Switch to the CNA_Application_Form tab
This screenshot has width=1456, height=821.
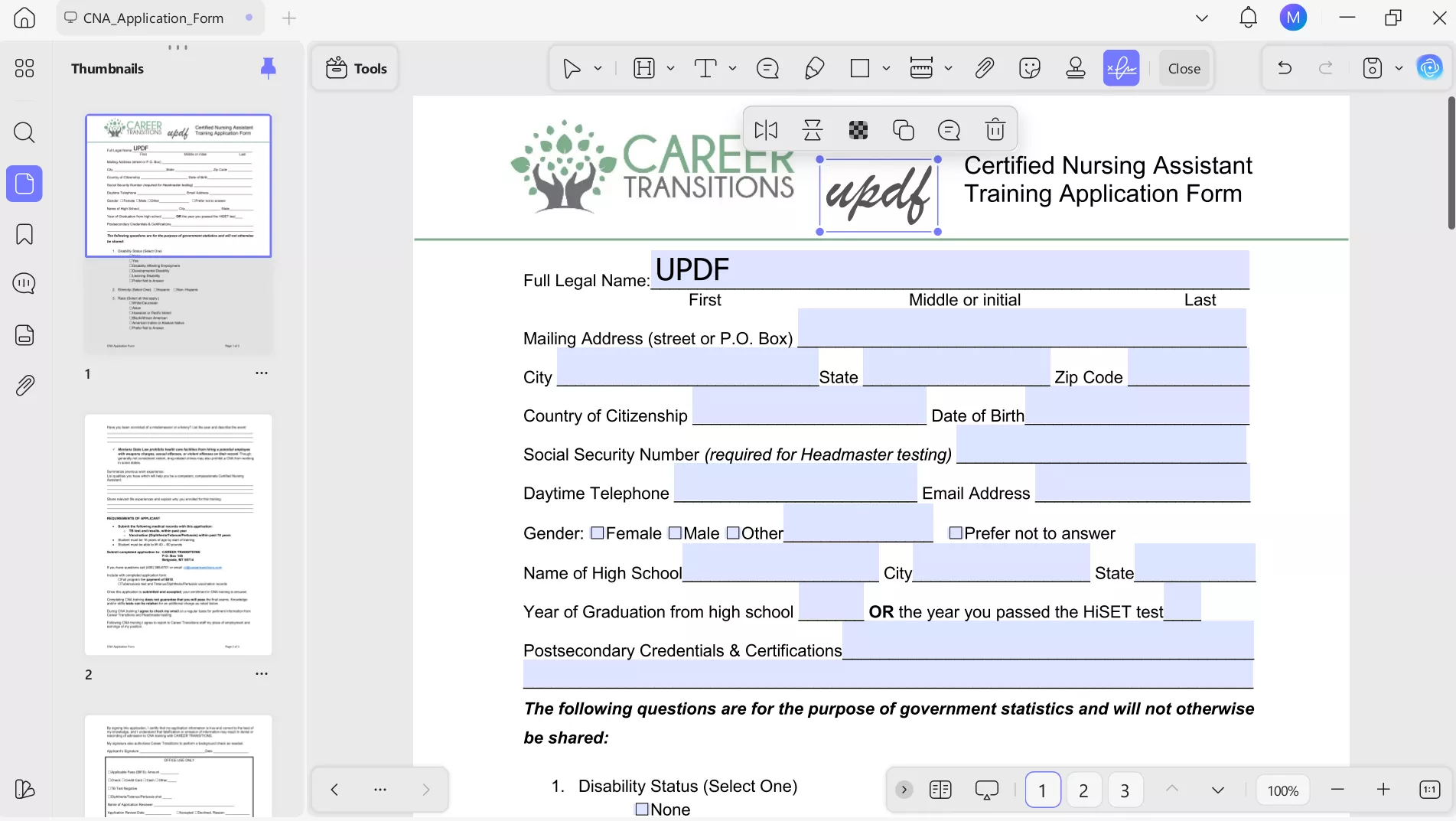[152, 18]
